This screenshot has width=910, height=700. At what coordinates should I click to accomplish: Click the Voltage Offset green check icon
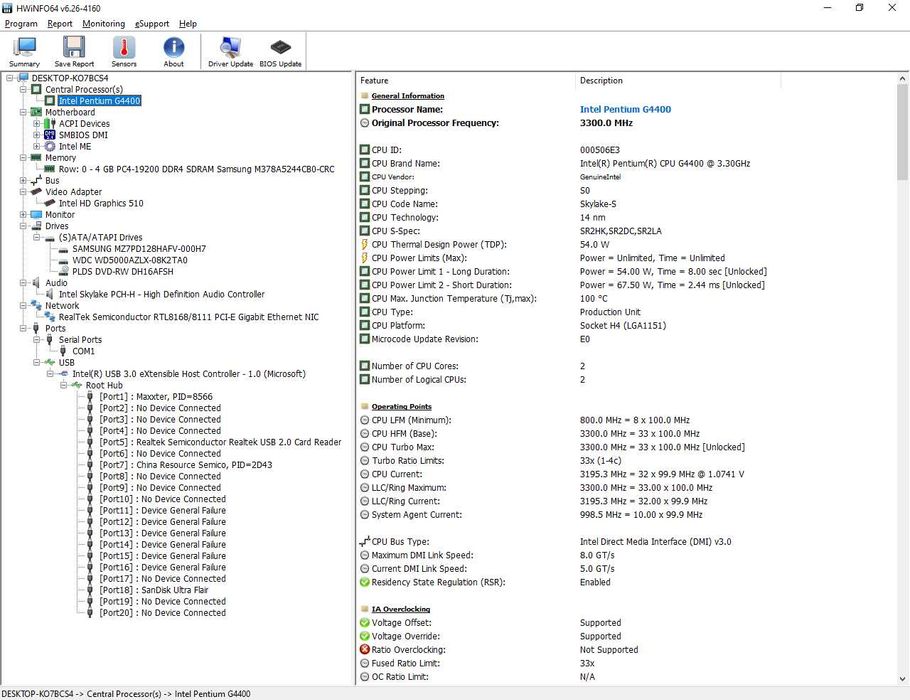[x=364, y=622]
